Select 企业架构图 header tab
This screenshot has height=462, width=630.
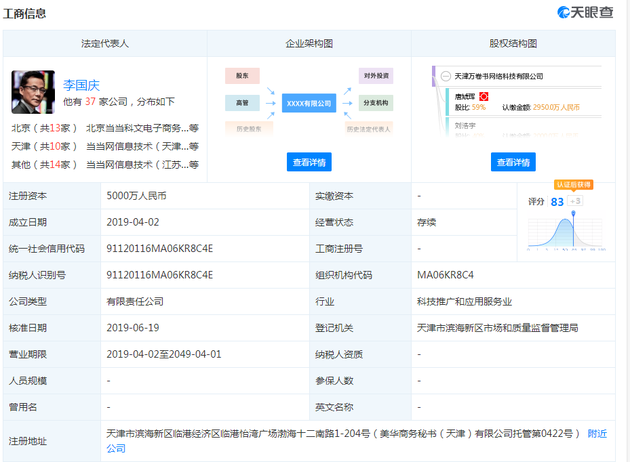309,43
